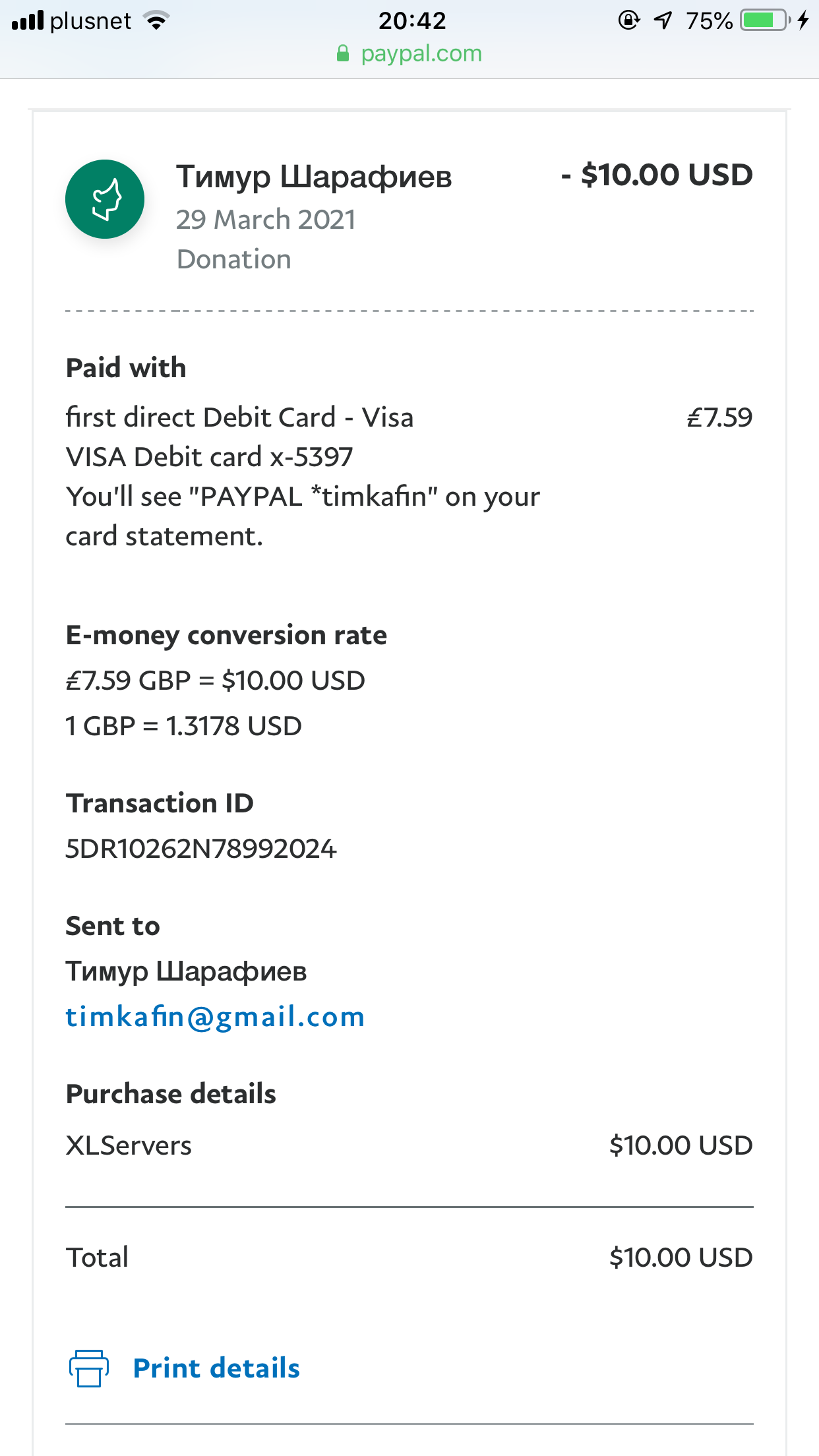819x1456 pixels.
Task: Tap the XLServers purchase item
Action: coord(129,1145)
